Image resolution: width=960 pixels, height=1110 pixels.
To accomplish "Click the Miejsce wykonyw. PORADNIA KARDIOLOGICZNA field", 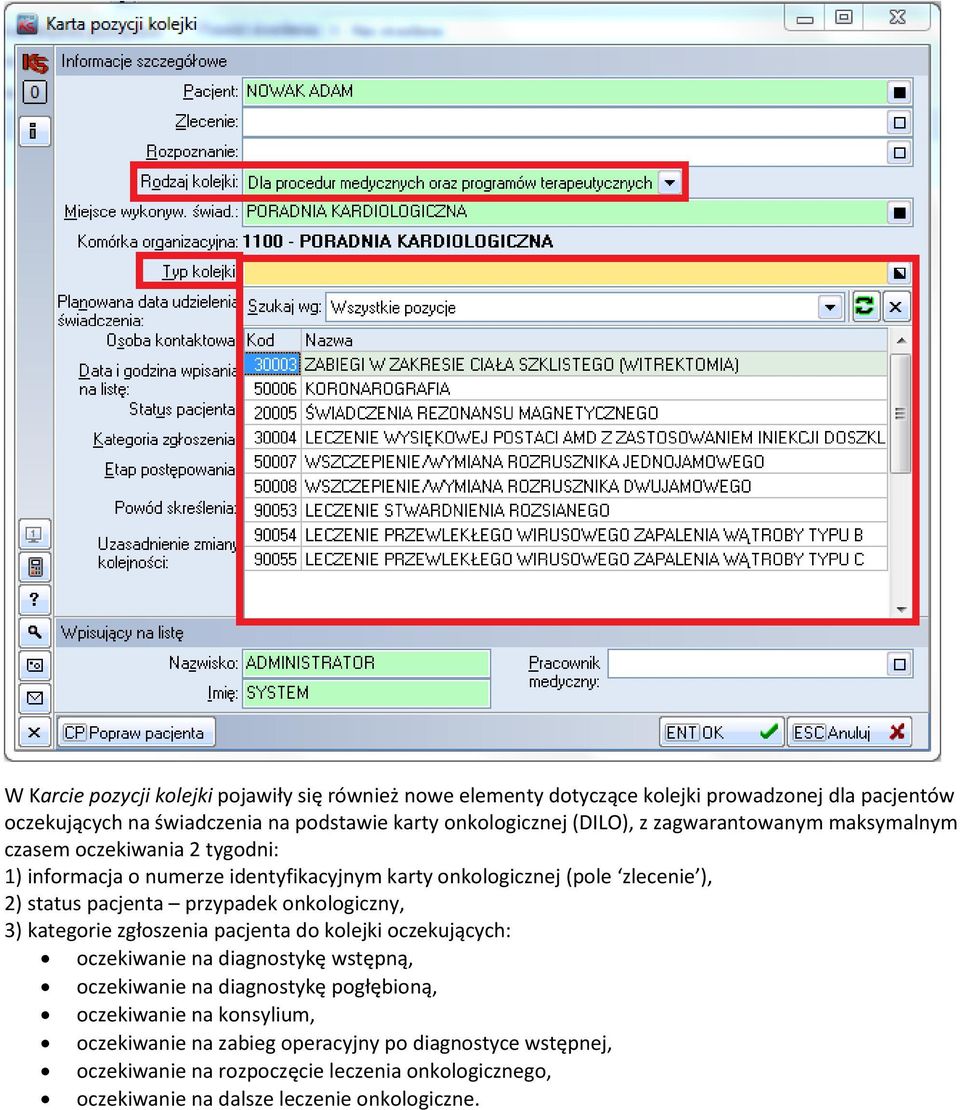I will 565,212.
